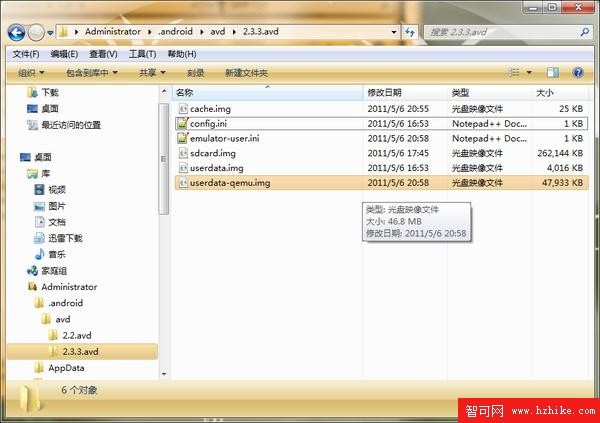Click the file name userdata.img
The image size is (600, 423).
[217, 168]
